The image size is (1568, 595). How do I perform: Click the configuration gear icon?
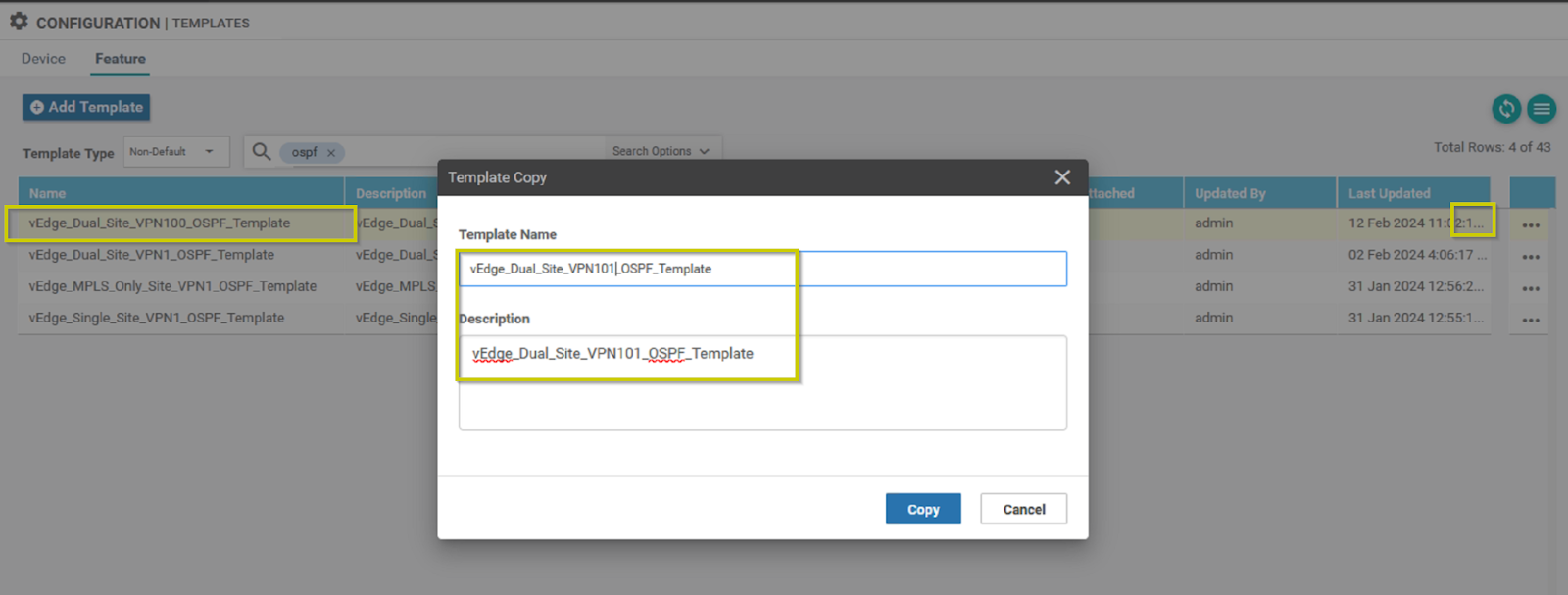tap(19, 21)
